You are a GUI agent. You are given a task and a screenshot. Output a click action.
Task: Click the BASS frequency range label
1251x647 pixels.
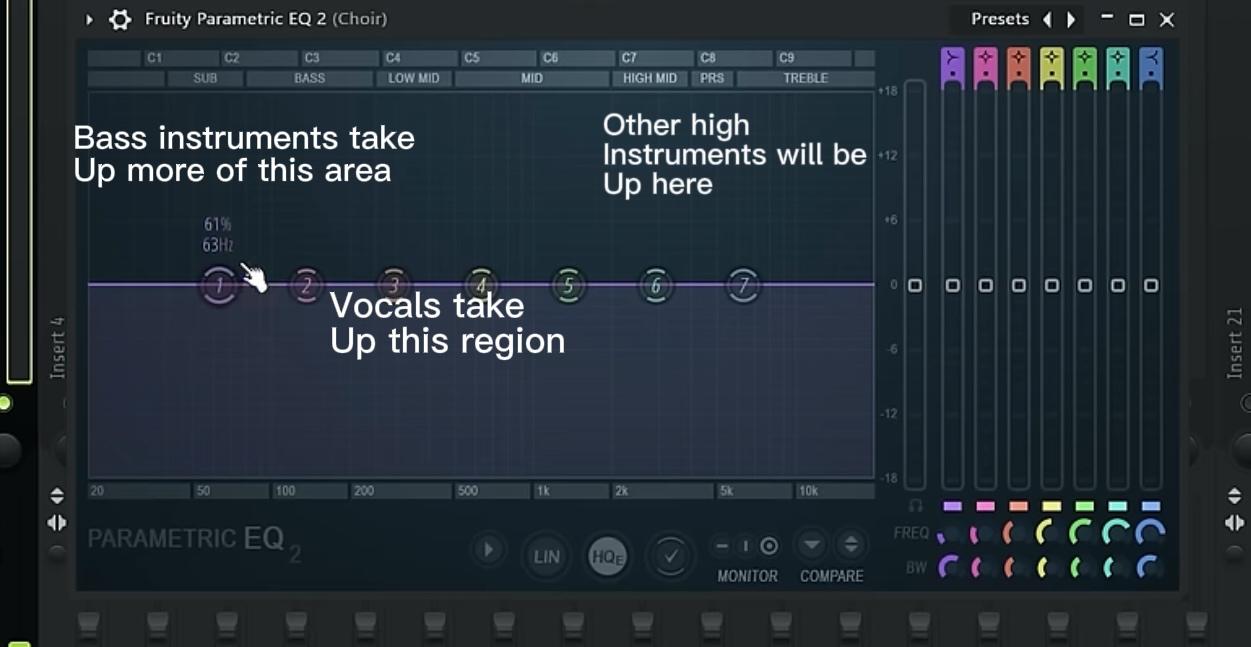[309, 78]
